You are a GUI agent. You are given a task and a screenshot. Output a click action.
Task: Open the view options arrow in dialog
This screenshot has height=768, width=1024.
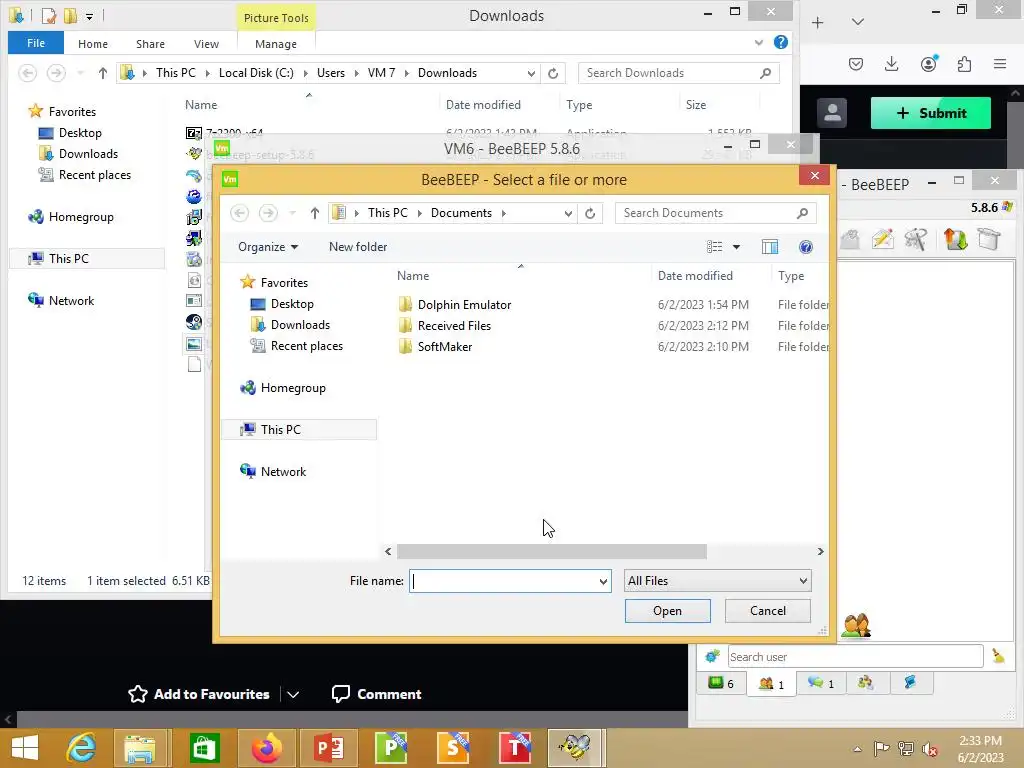(736, 247)
